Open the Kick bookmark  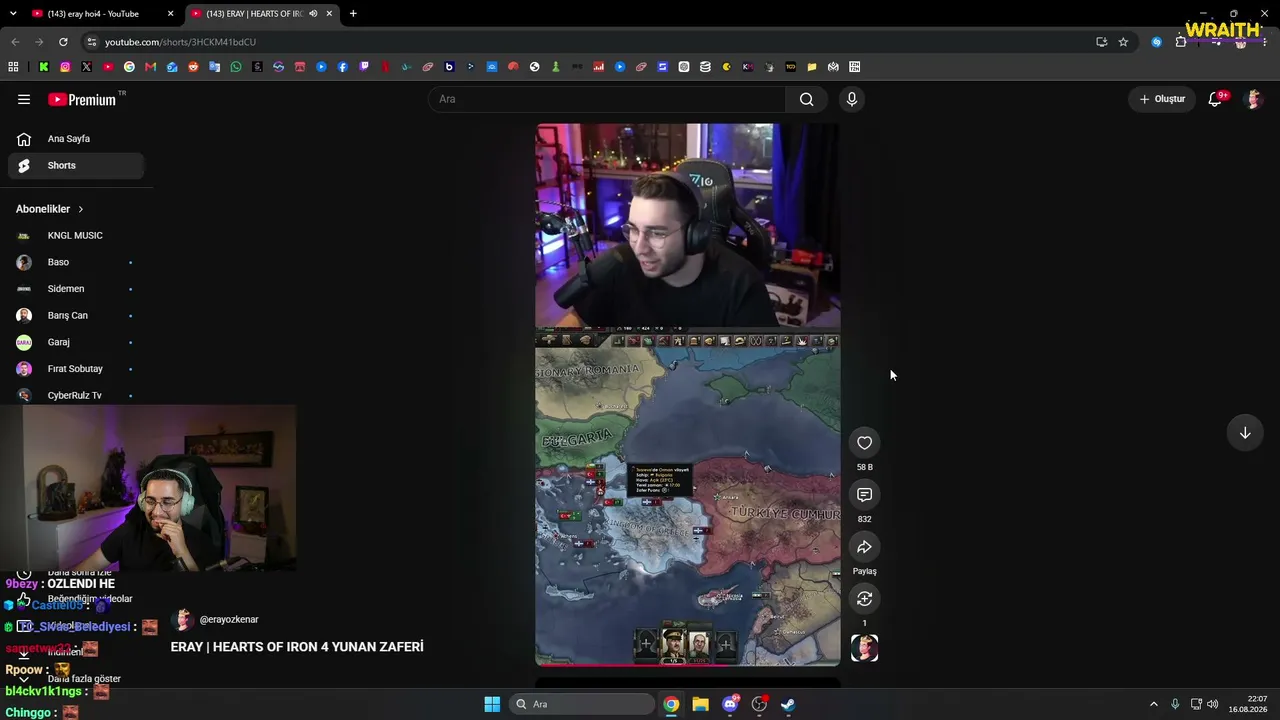pyautogui.click(x=44, y=67)
